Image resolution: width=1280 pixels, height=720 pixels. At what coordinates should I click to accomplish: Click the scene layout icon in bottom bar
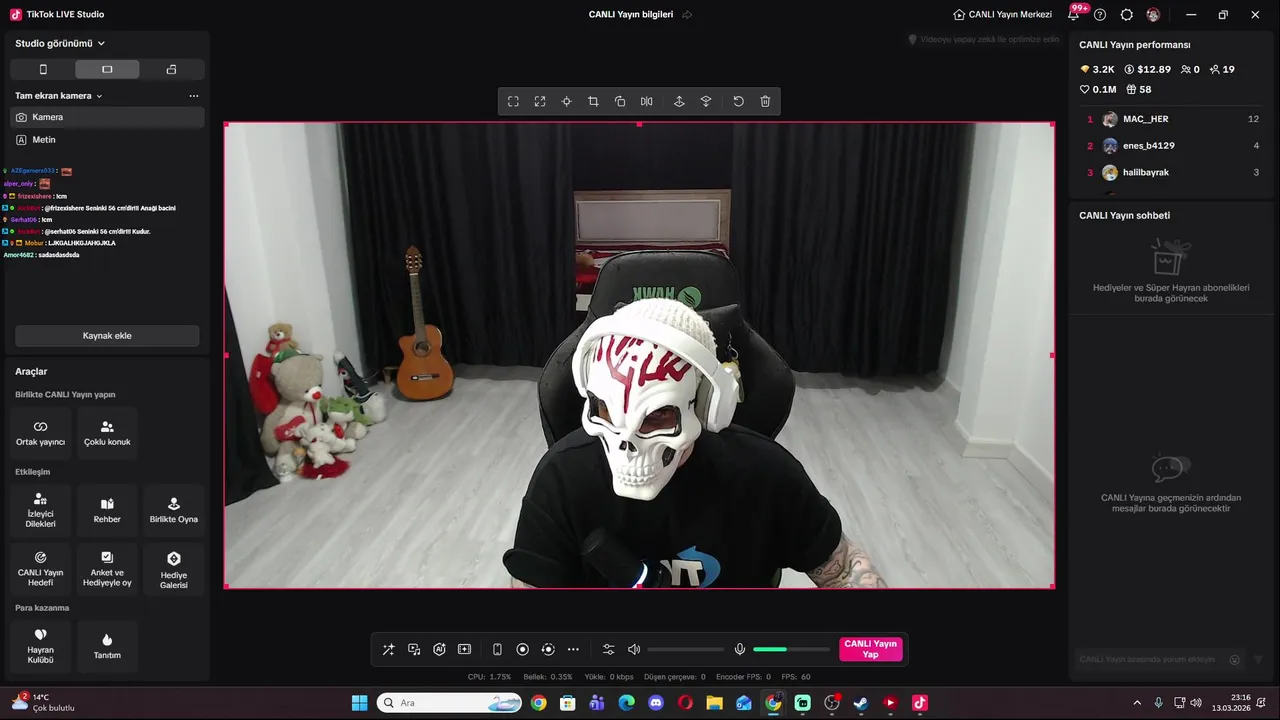(x=464, y=649)
